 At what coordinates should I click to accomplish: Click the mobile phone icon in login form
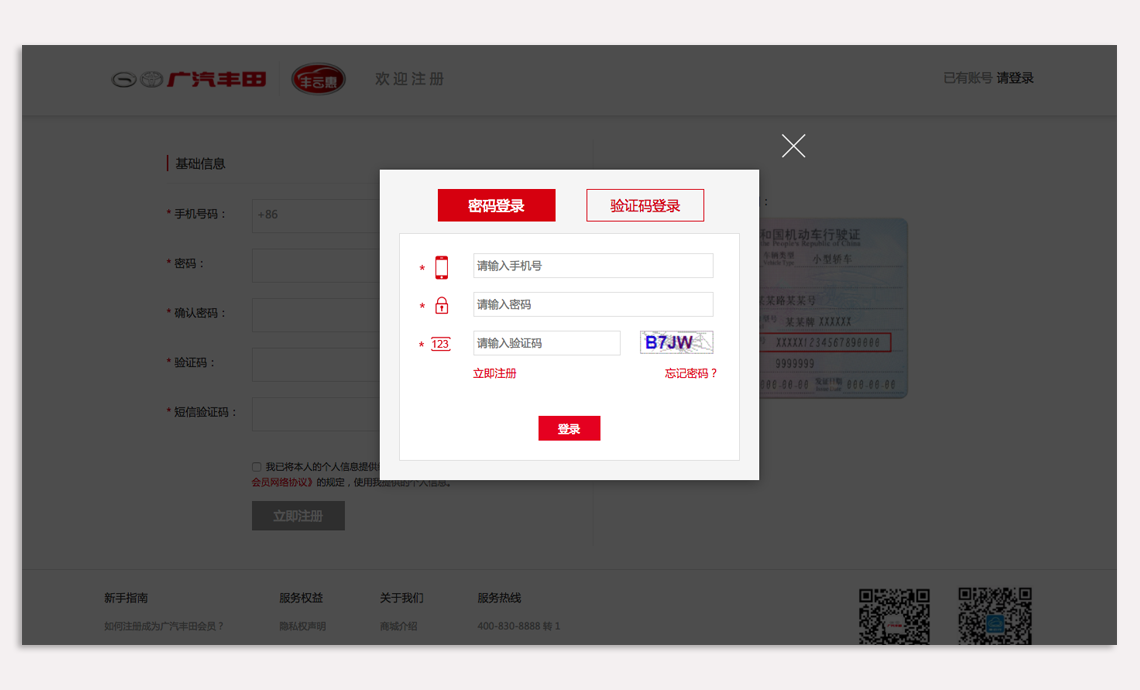(x=441, y=268)
